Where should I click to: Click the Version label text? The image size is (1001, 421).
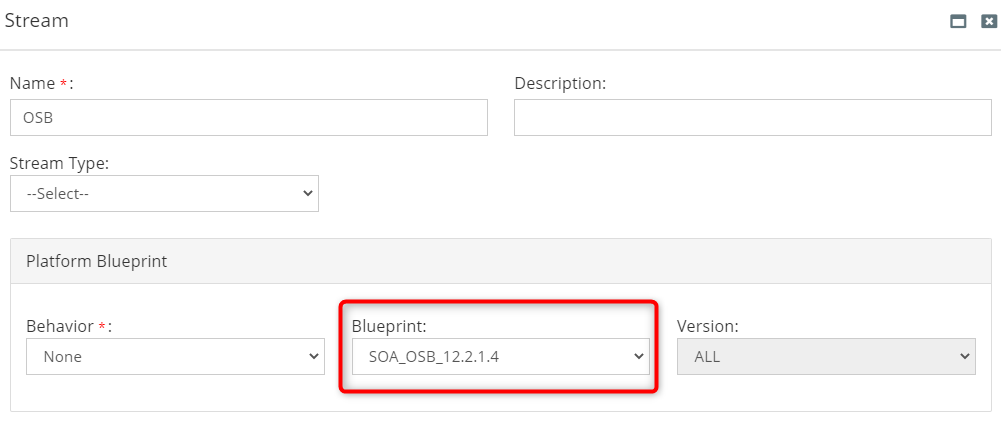(x=708, y=326)
